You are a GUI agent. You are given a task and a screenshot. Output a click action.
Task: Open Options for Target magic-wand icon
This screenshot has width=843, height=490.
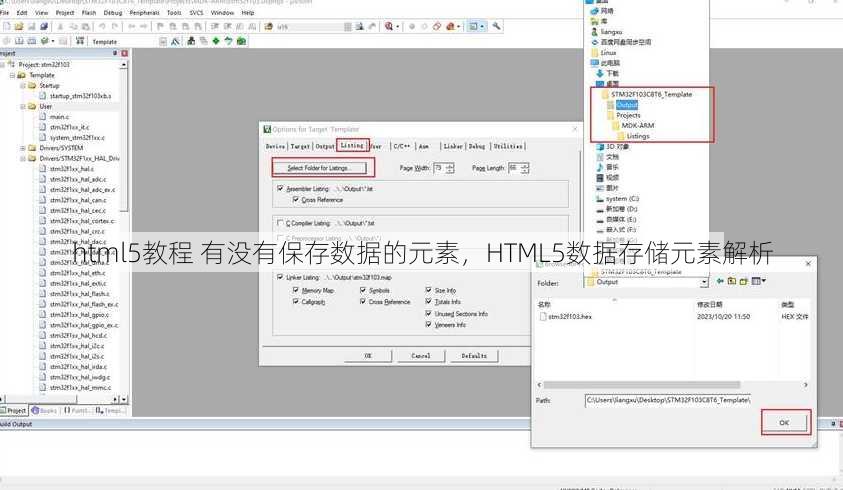point(175,41)
